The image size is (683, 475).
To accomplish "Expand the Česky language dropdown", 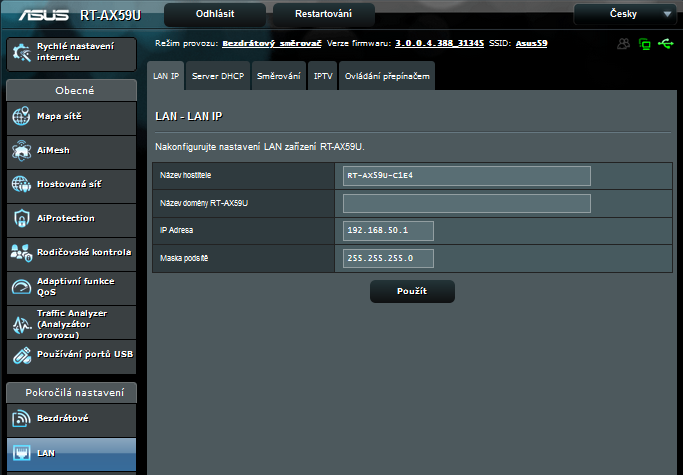I will click(x=625, y=15).
